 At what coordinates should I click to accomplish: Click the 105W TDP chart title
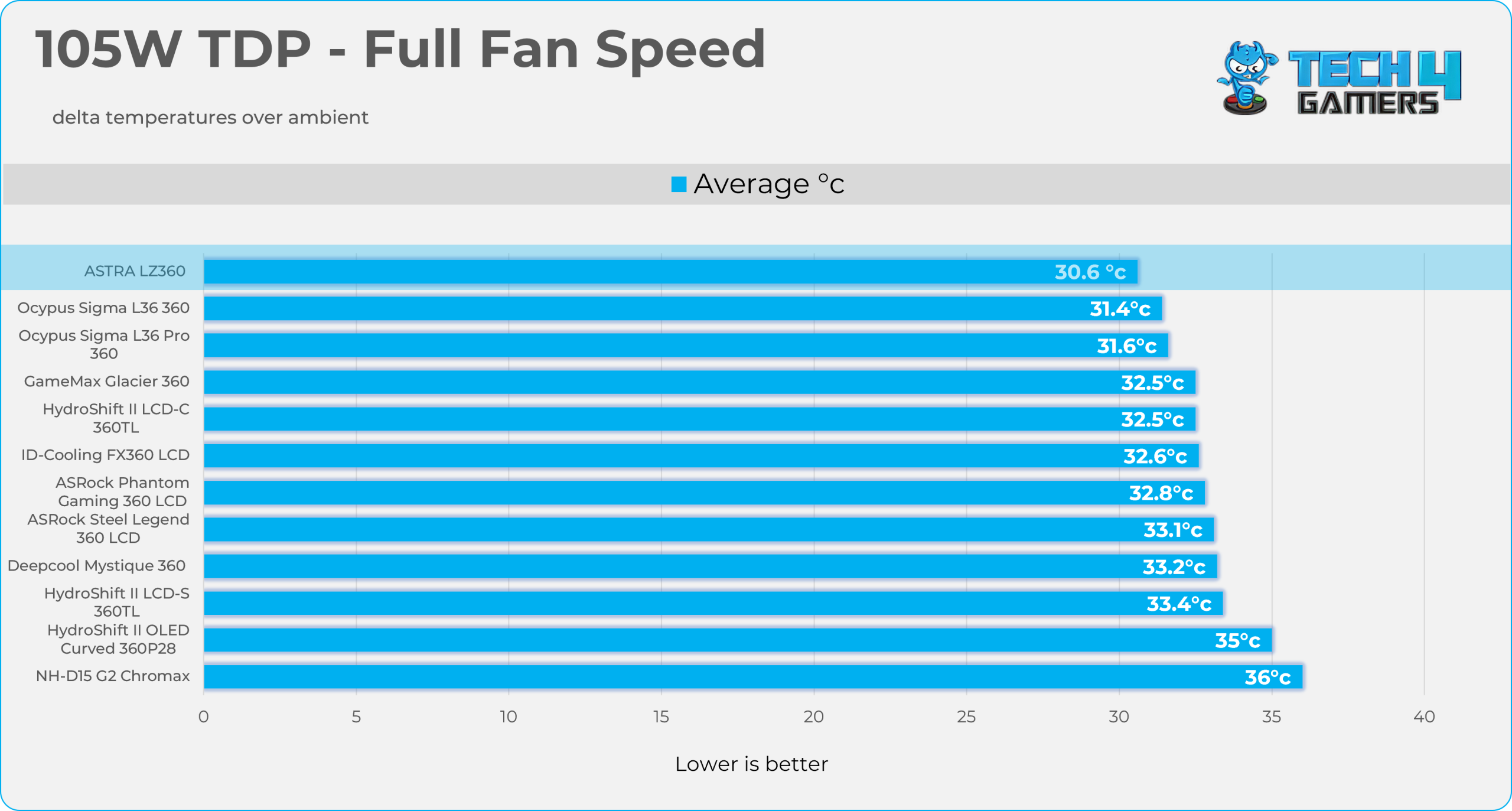tap(400, 50)
